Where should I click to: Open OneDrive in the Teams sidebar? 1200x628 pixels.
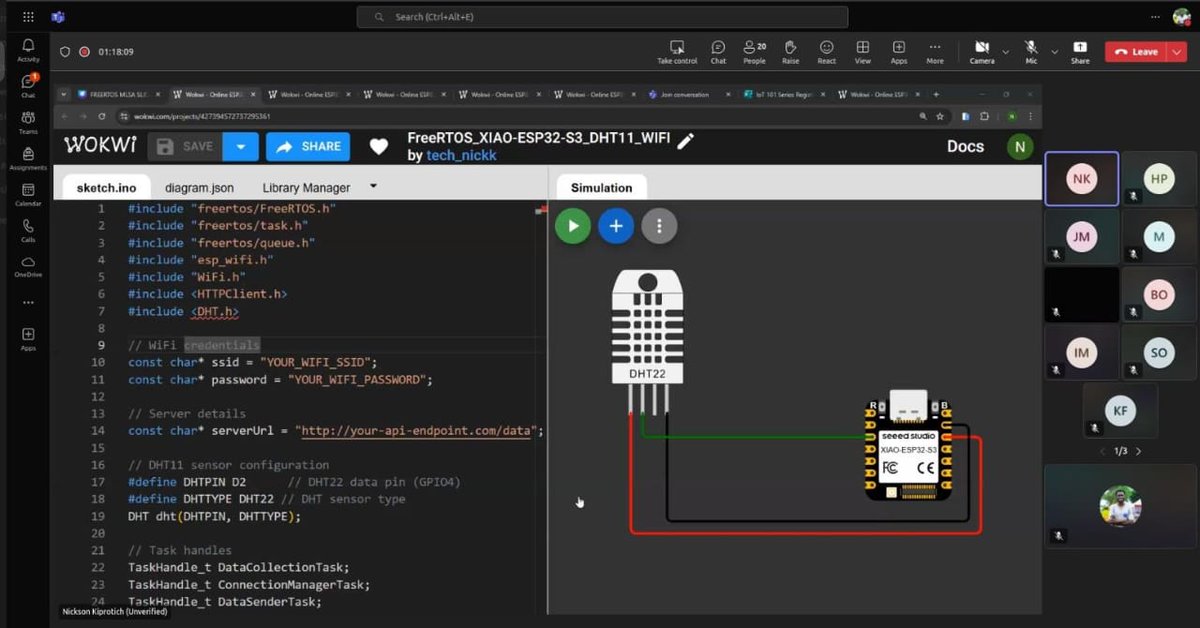[x=28, y=266]
